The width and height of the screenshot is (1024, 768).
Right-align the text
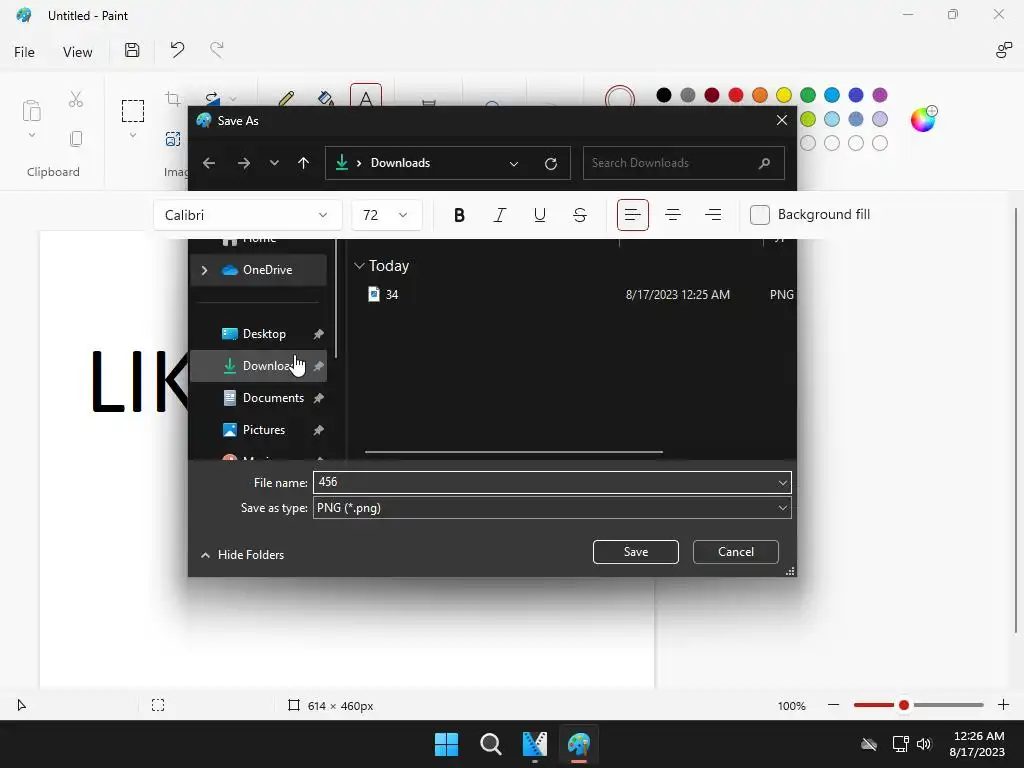713,215
